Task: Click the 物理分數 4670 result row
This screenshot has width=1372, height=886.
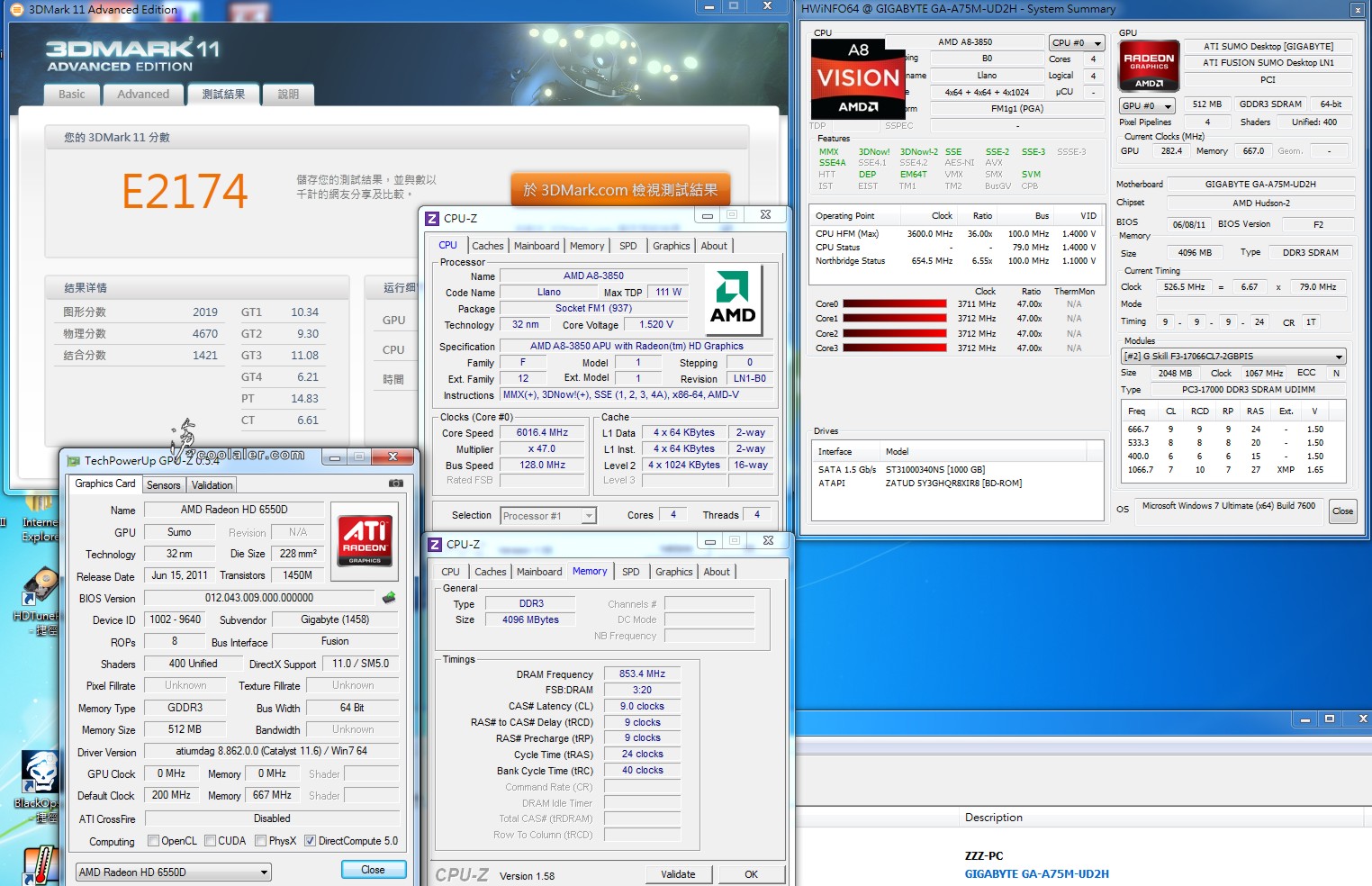Action: [140, 334]
